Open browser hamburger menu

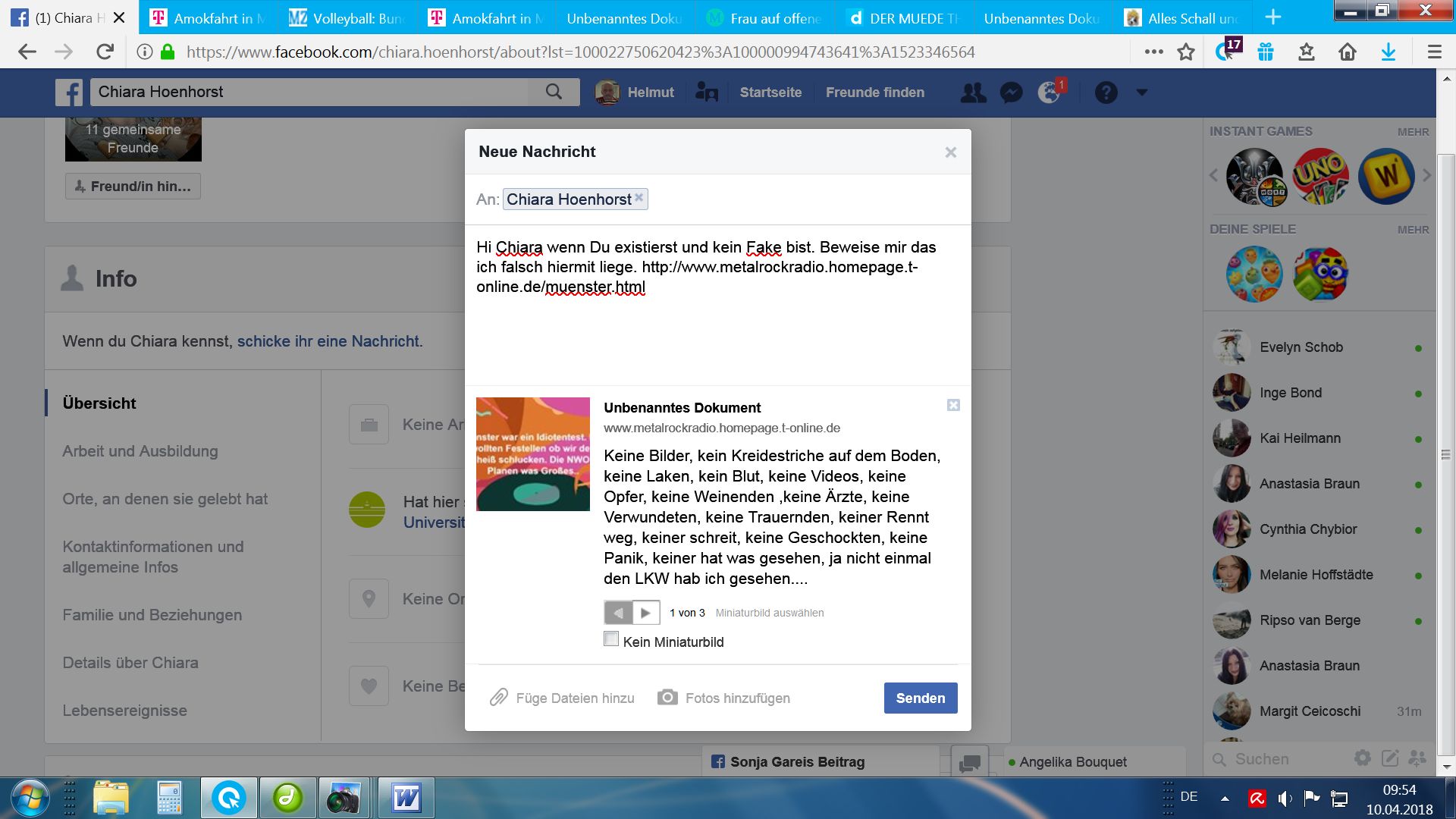[1434, 52]
